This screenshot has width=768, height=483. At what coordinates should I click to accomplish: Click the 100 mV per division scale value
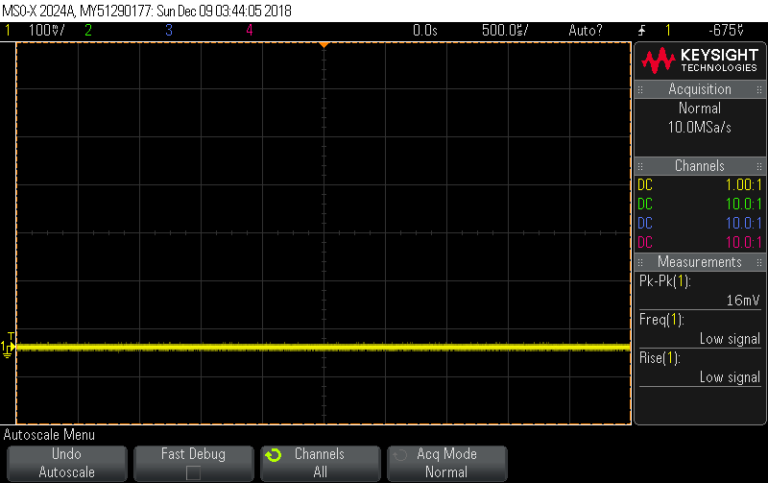coord(47,30)
